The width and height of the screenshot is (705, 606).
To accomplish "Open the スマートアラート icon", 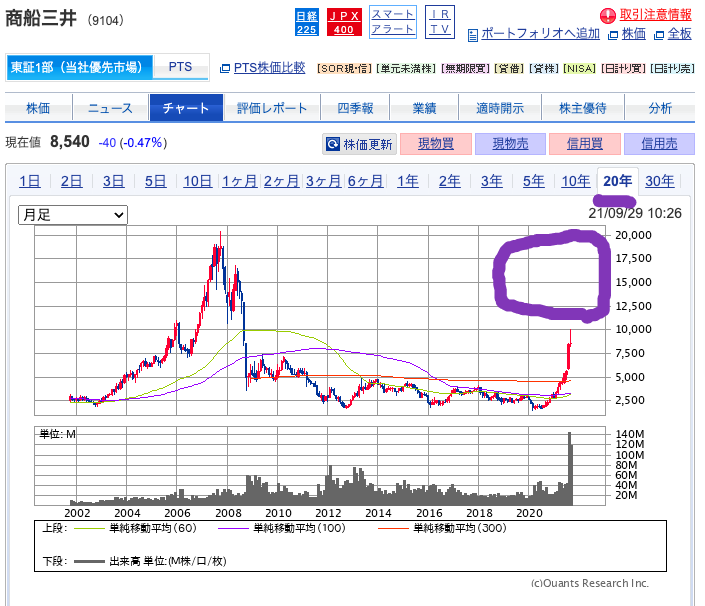I will [x=393, y=22].
